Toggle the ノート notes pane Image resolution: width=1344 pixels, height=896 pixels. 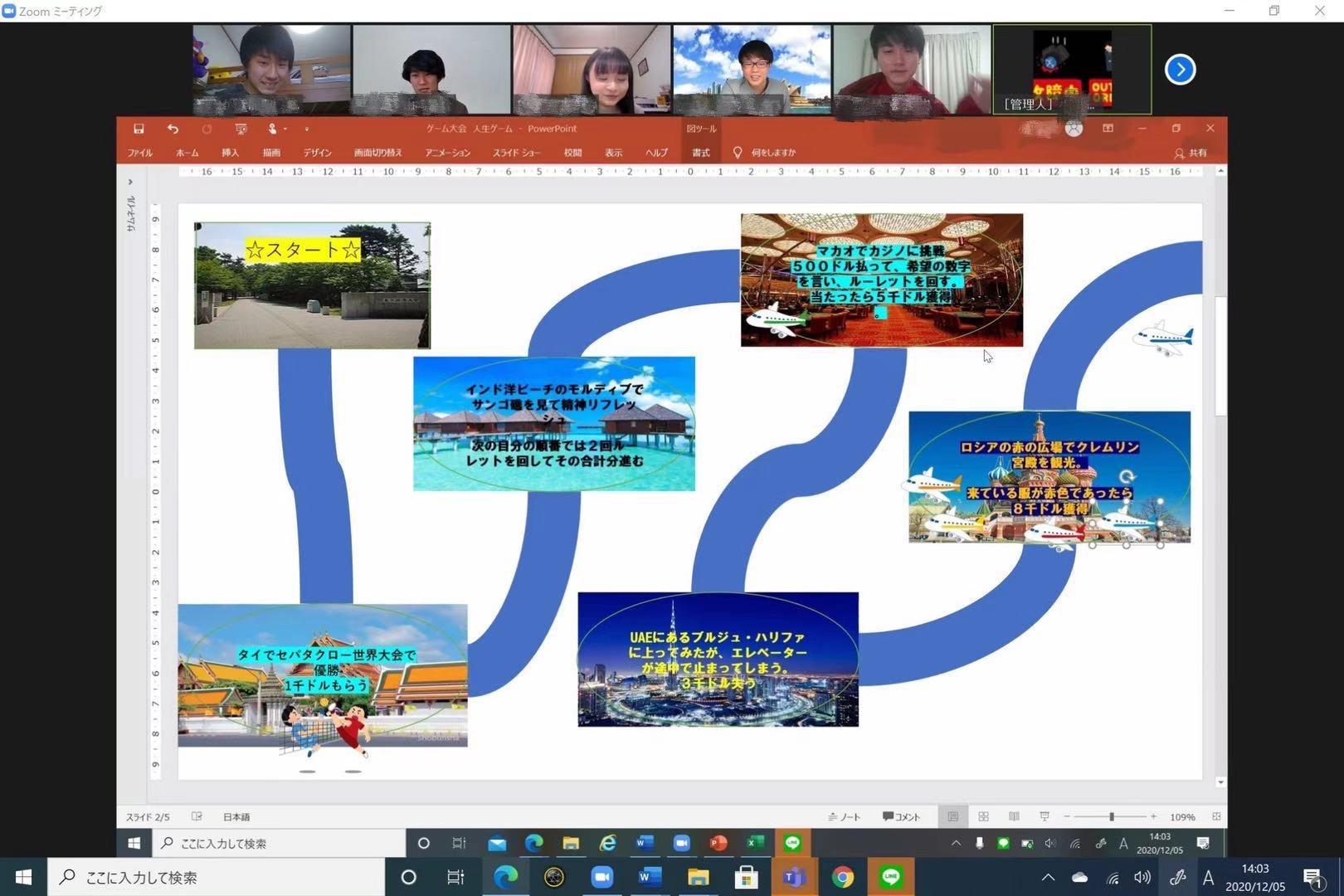click(x=845, y=816)
